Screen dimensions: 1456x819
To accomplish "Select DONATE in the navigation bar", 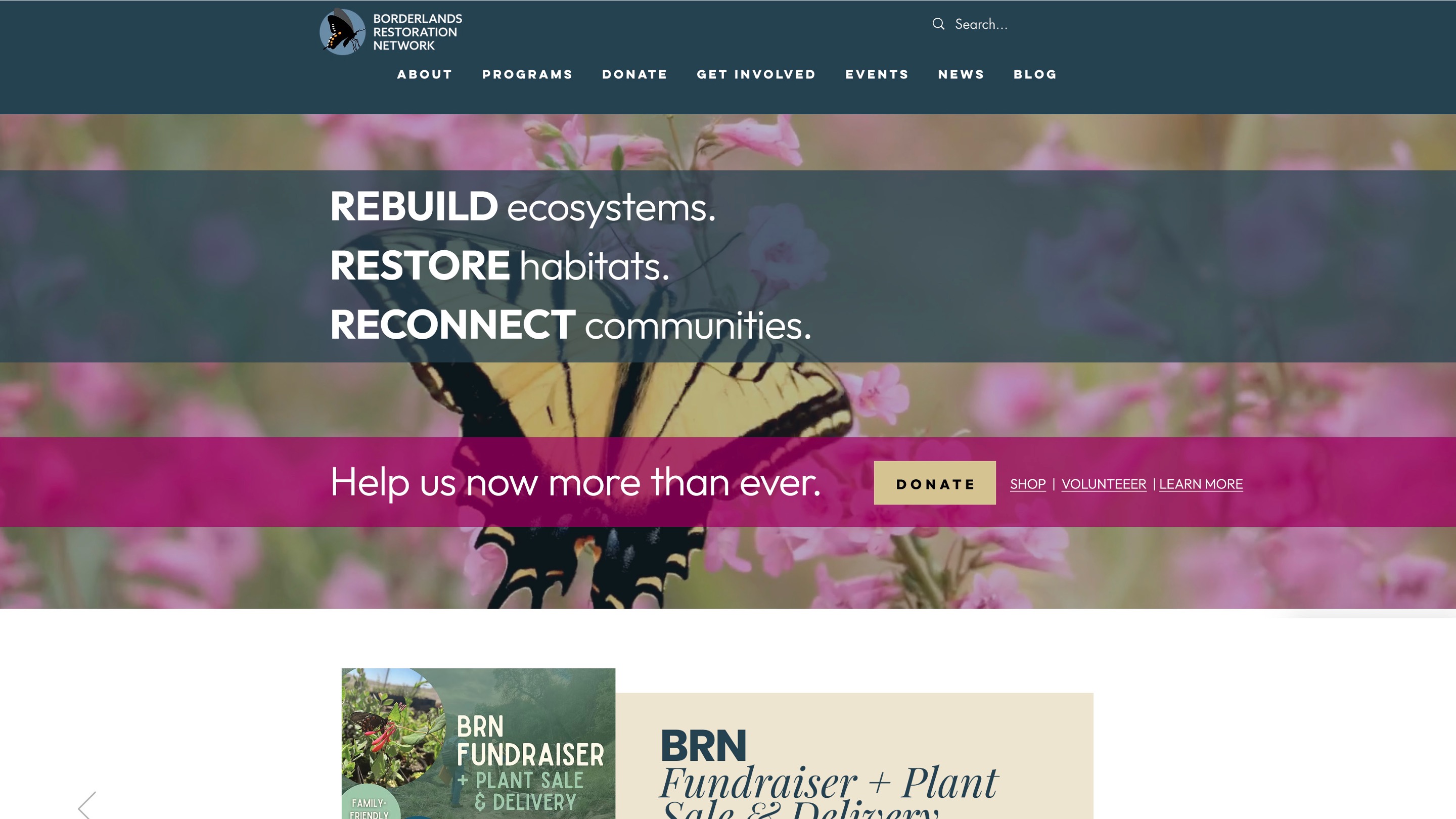I will pos(635,75).
